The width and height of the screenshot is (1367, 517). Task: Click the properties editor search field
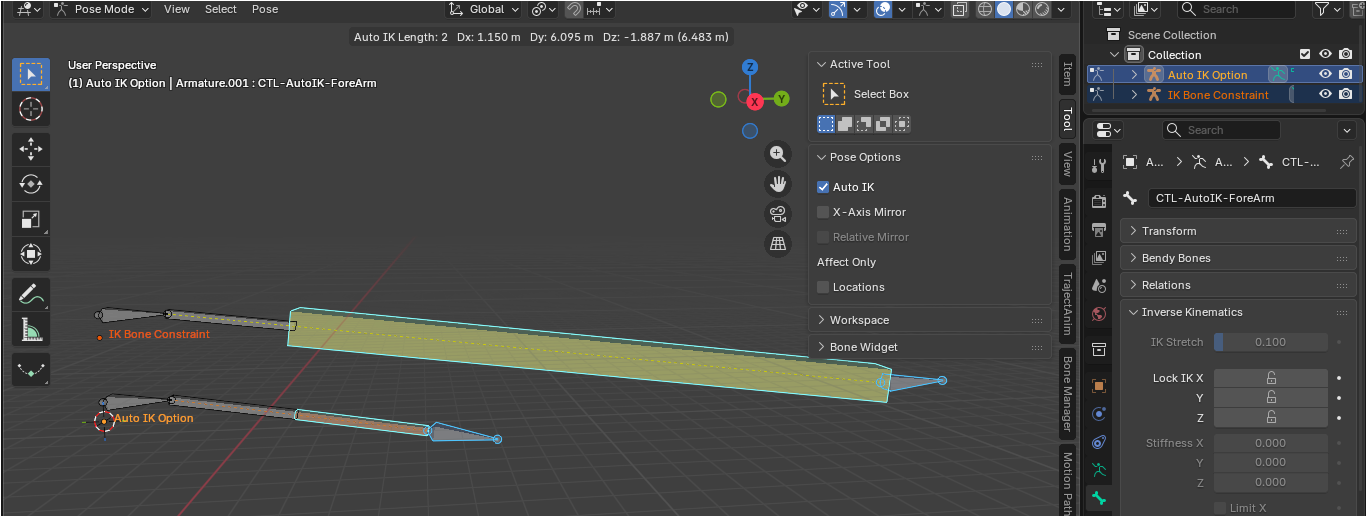[1221, 130]
